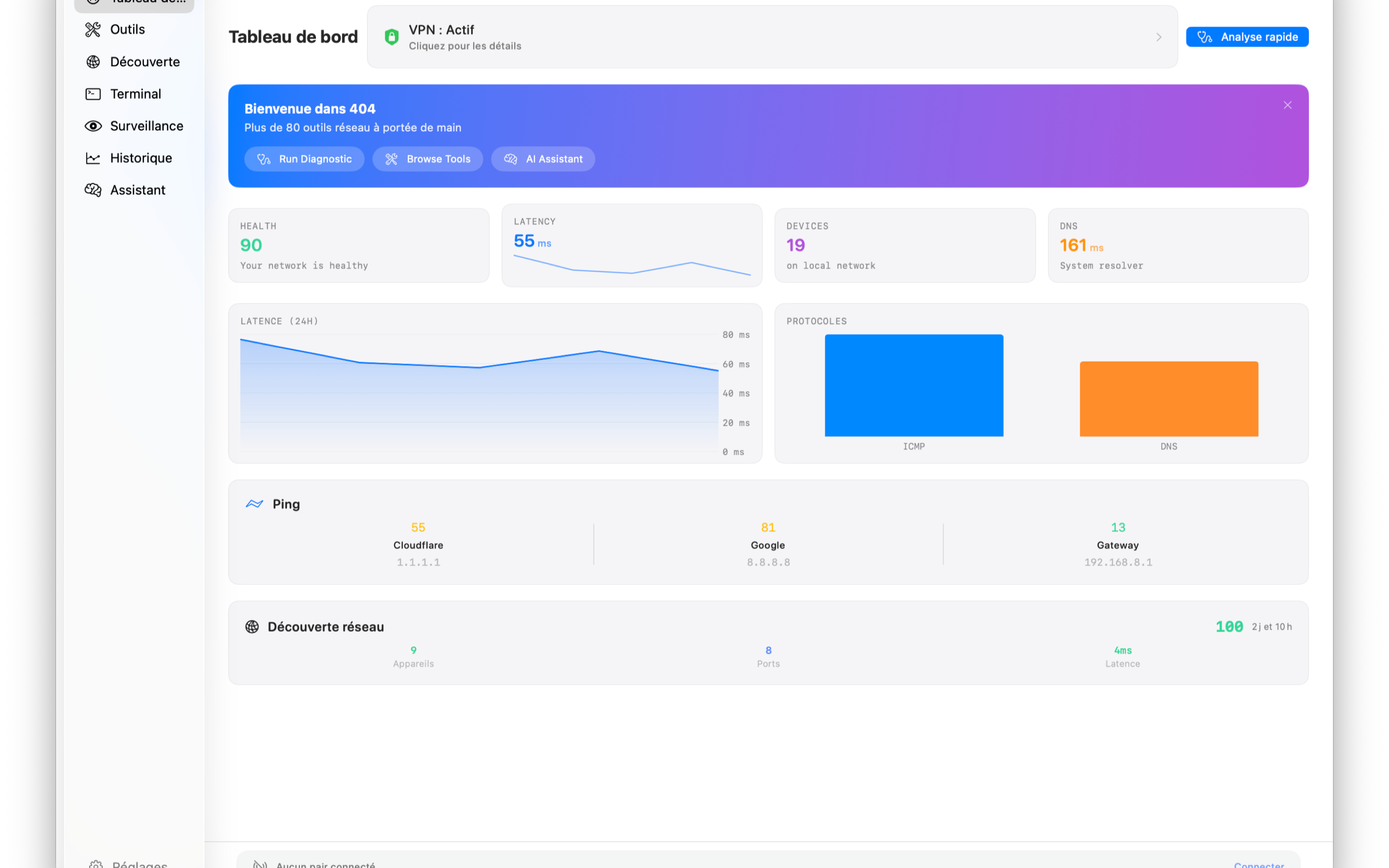
Task: Click the AI Assistant button
Action: pyautogui.click(x=543, y=159)
